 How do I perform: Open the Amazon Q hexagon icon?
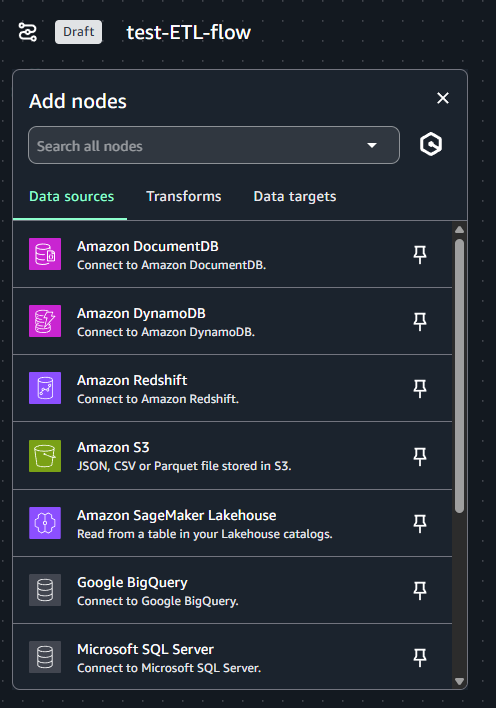pos(431,144)
